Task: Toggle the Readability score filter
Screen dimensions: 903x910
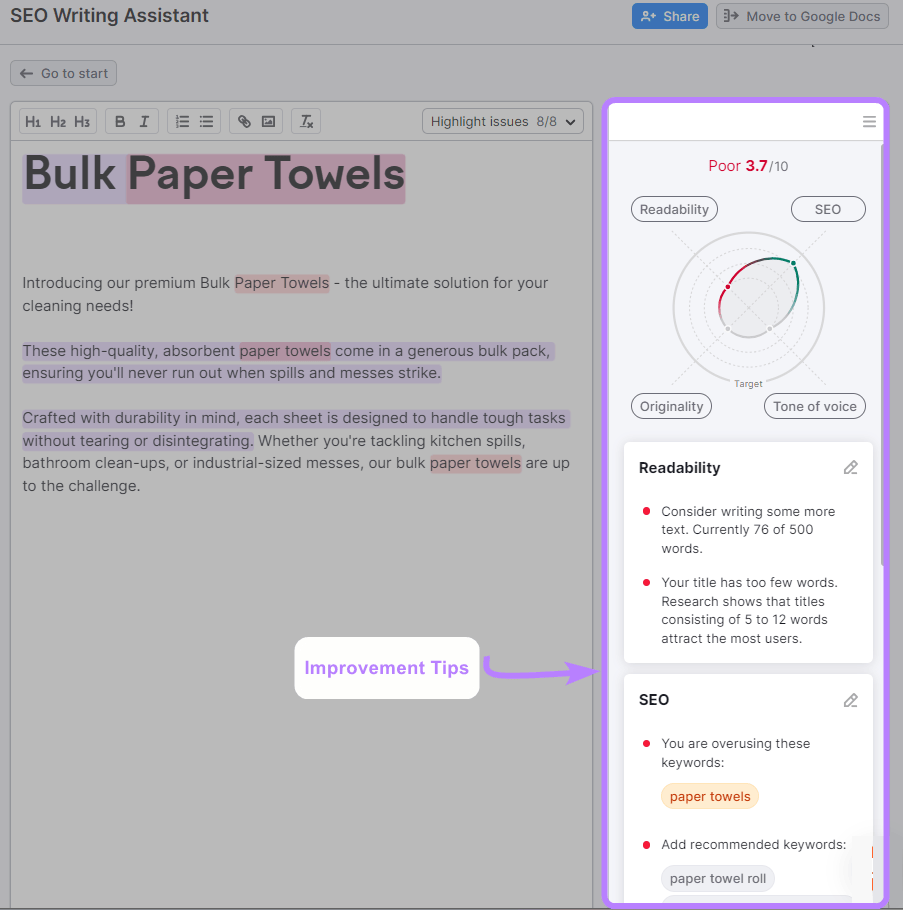Action: coord(674,209)
